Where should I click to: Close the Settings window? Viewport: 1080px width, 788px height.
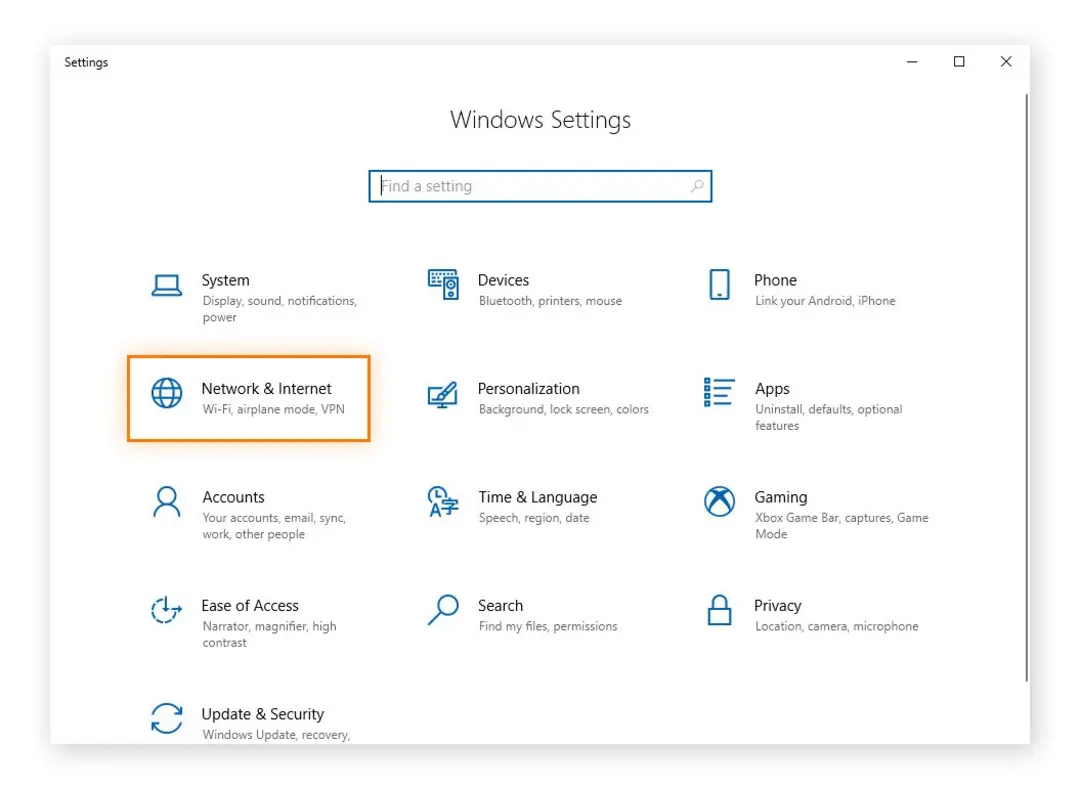tap(1006, 62)
